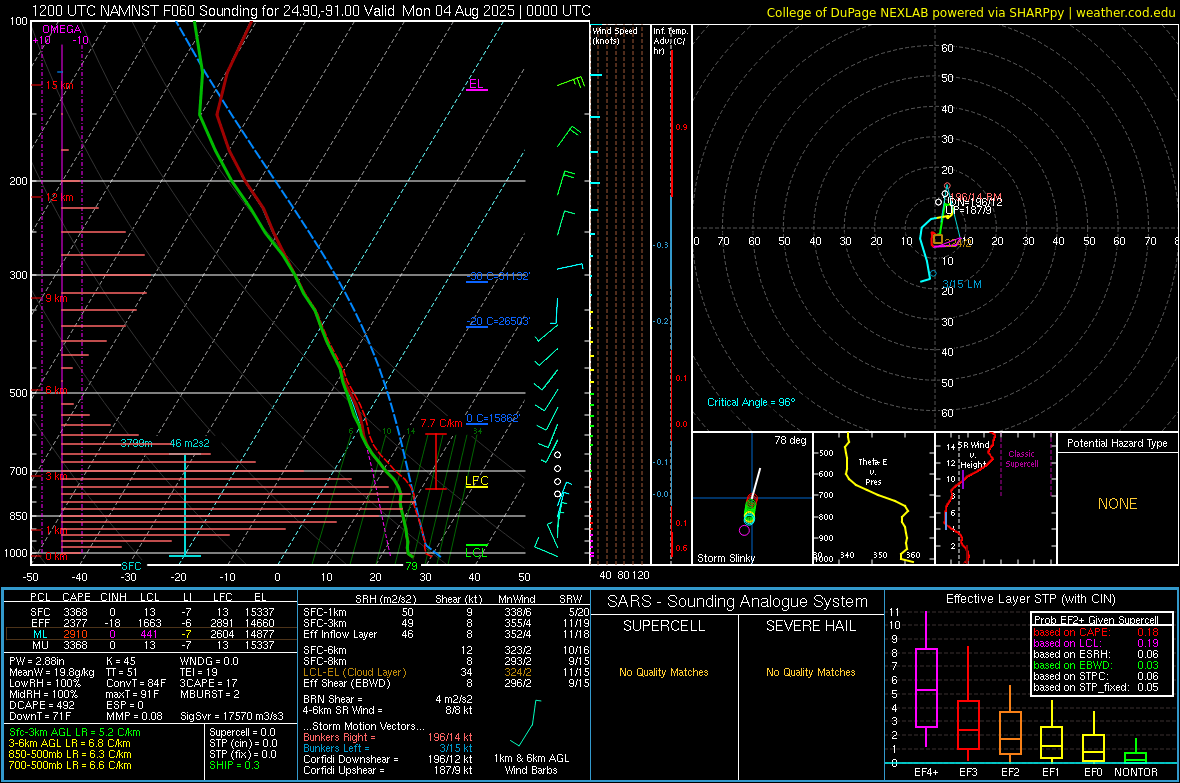Click the 0 C=15862' freezing level label
The image size is (1180, 783).
click(492, 419)
